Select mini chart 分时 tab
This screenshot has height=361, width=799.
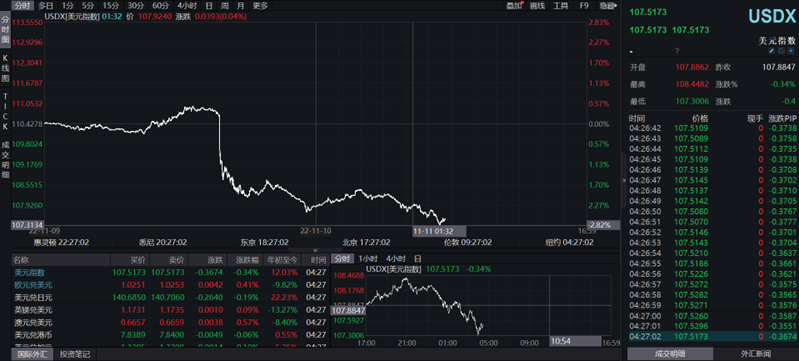[343, 259]
